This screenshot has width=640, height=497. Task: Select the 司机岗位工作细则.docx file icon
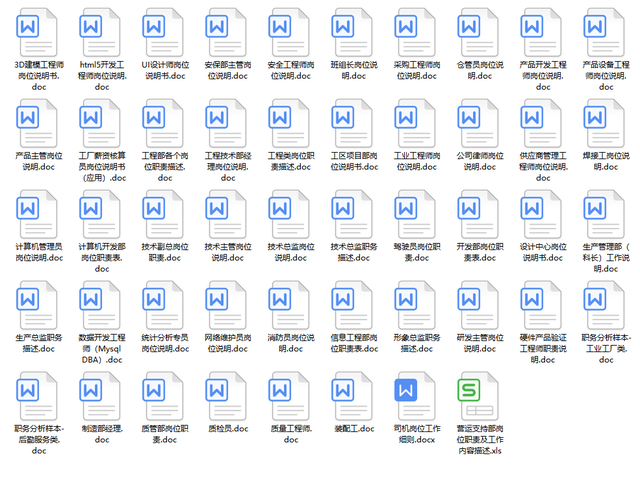[x=414, y=396]
